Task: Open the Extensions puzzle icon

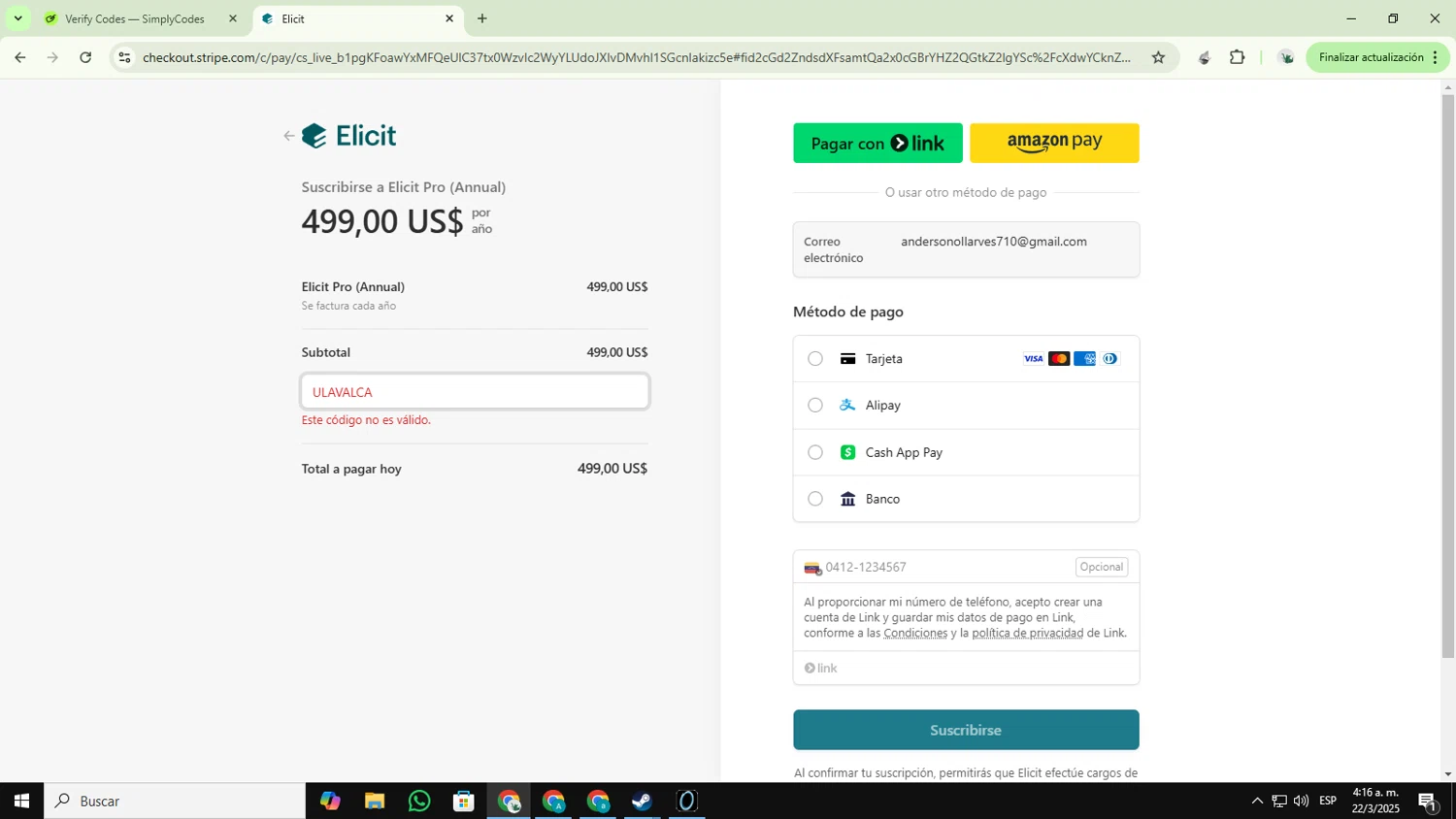Action: click(1237, 57)
